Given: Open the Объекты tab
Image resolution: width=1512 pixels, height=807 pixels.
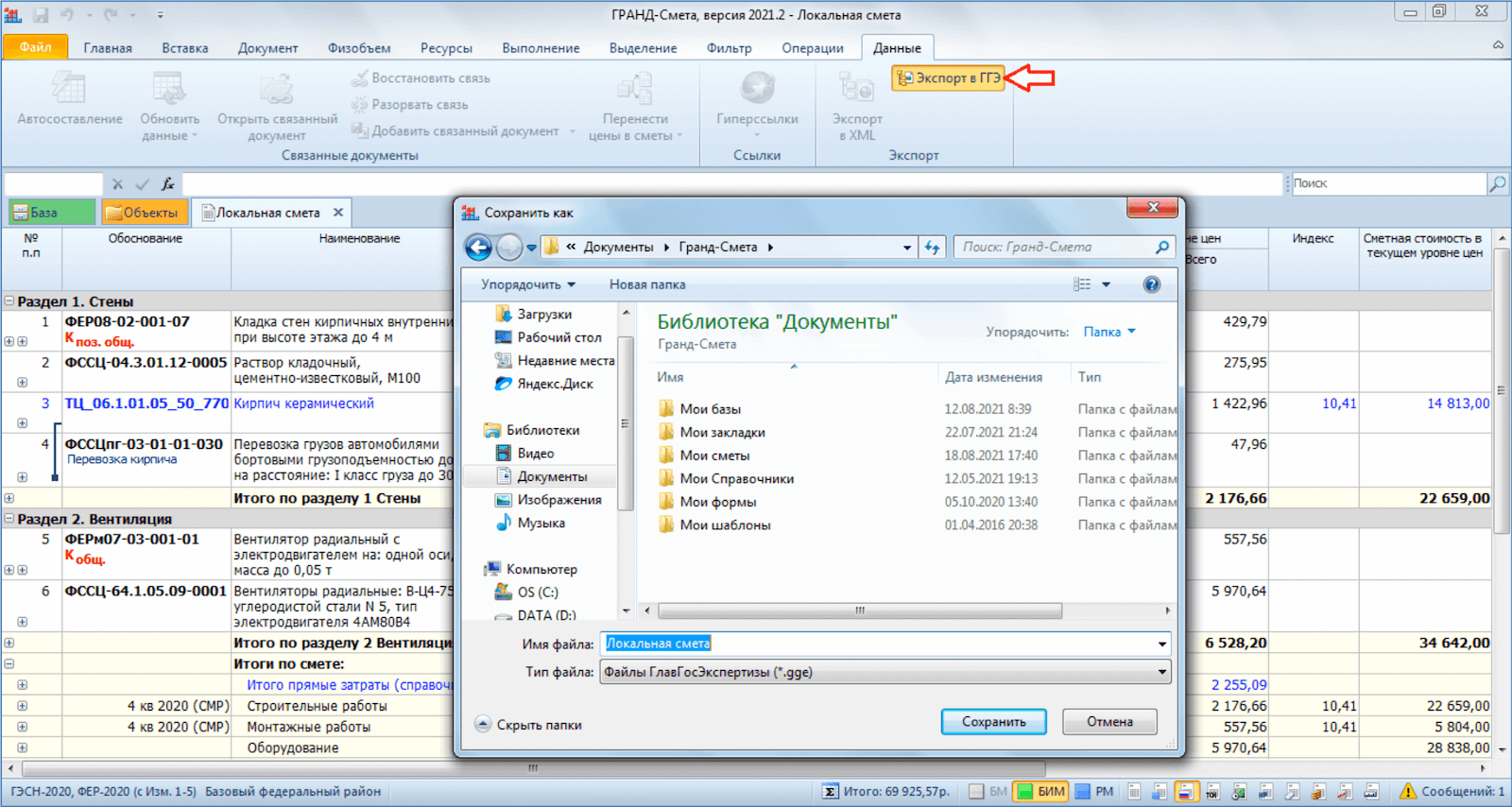Looking at the screenshot, I should [x=143, y=213].
